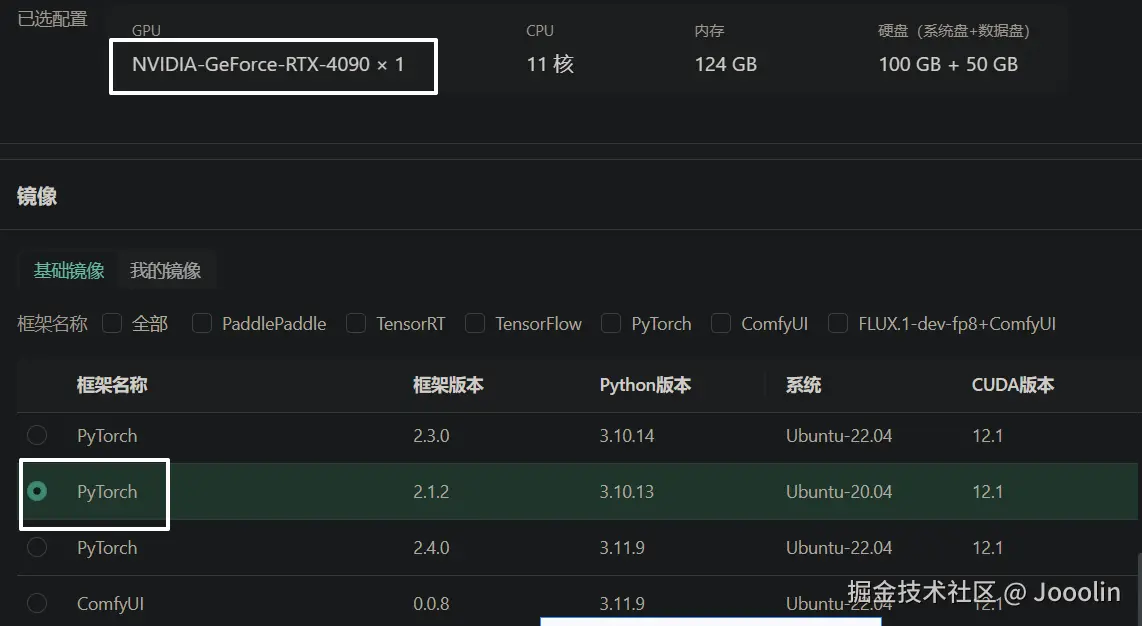The width and height of the screenshot is (1142, 626).
Task: Click the 系统 column header
Action: [803, 385]
